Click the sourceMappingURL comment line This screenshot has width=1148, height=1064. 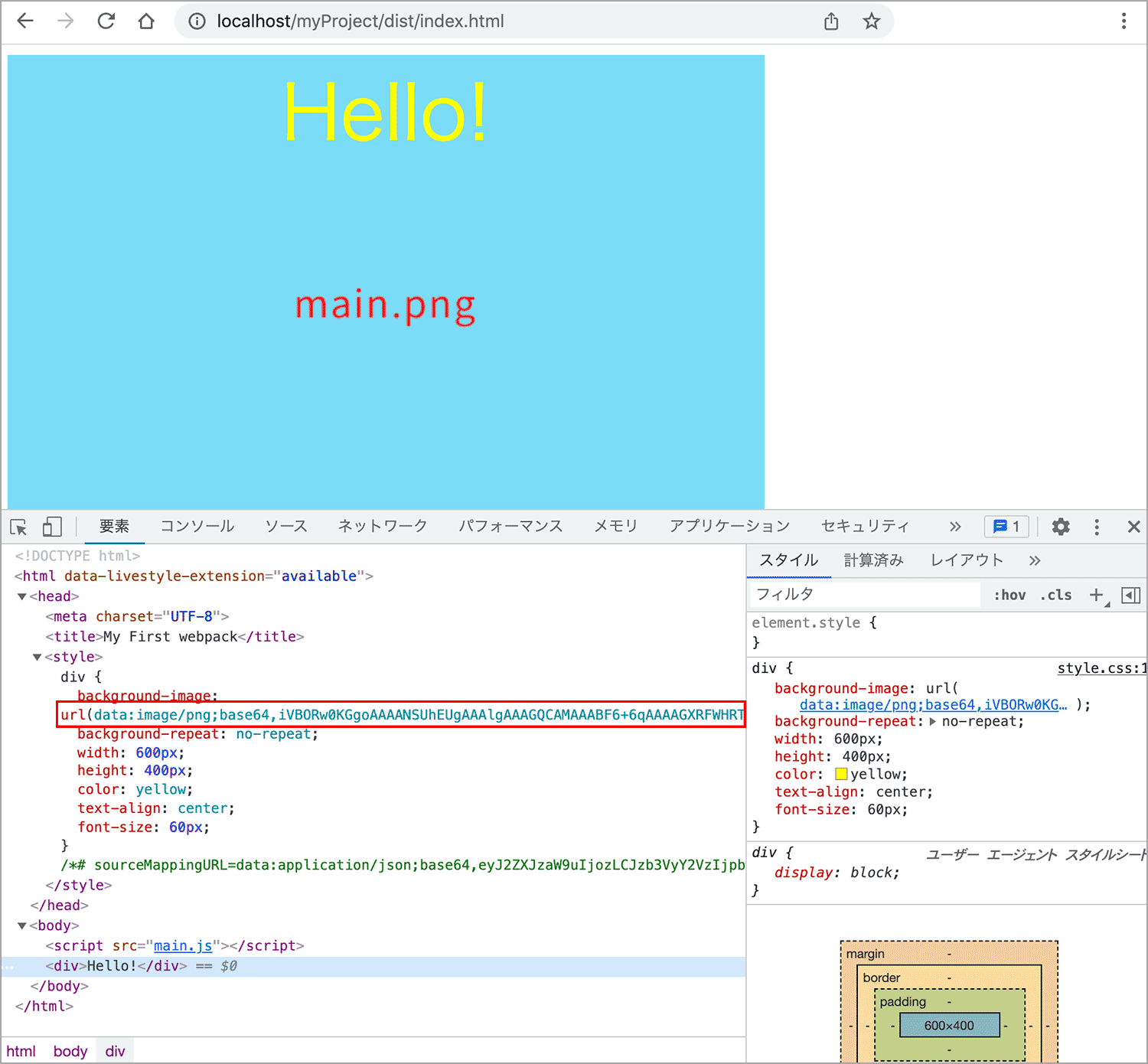coord(403,865)
